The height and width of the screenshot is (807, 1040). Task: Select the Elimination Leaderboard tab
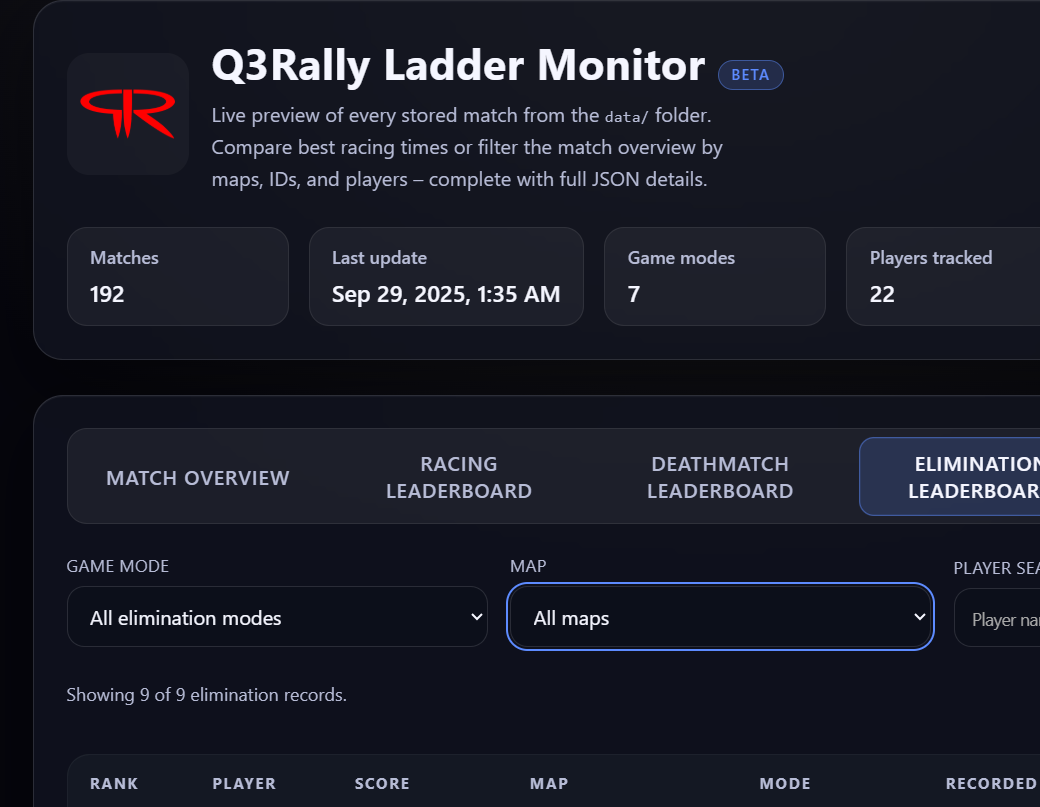tap(950, 477)
